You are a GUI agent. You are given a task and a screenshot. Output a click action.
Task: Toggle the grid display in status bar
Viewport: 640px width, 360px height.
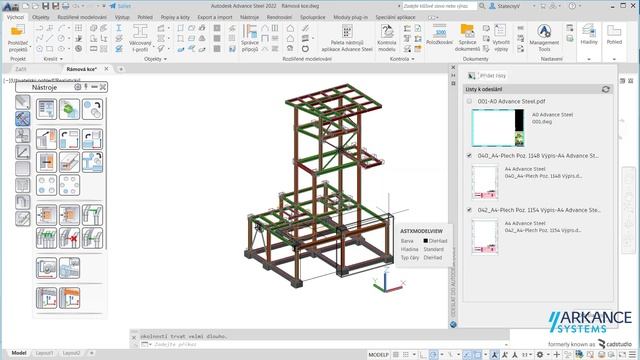click(x=396, y=355)
